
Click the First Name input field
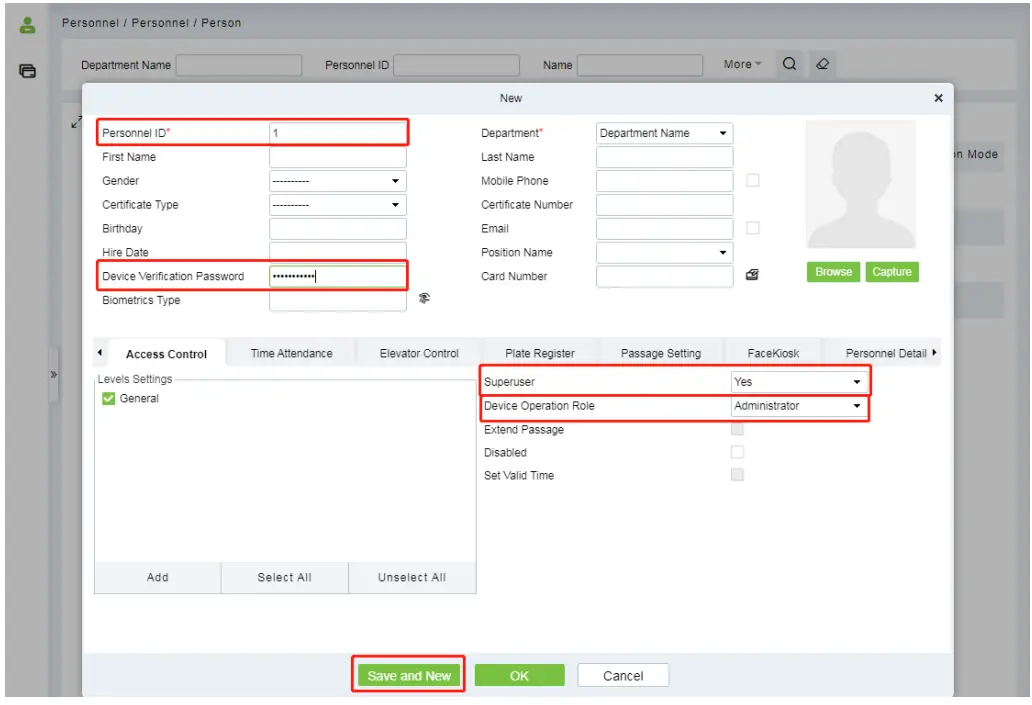(338, 157)
